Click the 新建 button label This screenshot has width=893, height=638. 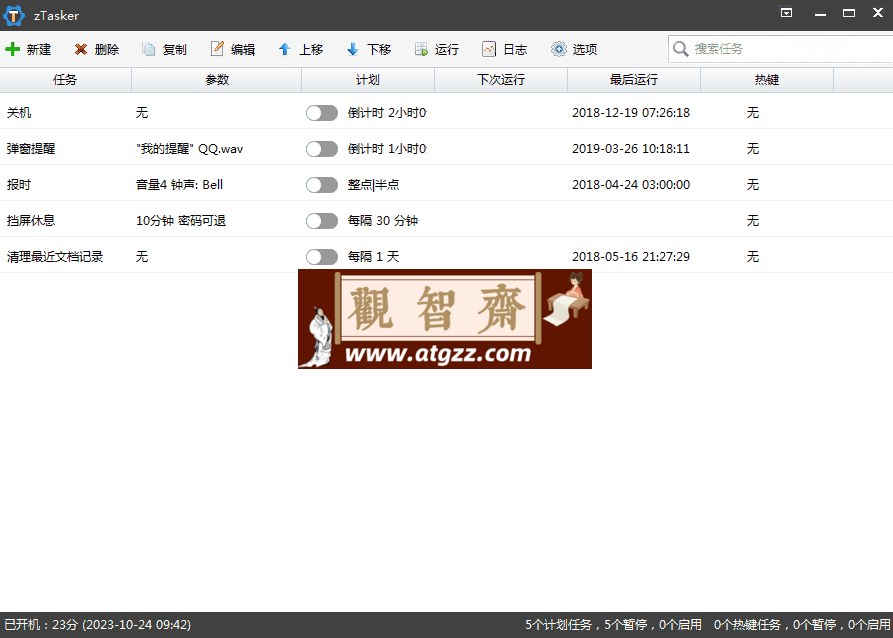(x=39, y=50)
